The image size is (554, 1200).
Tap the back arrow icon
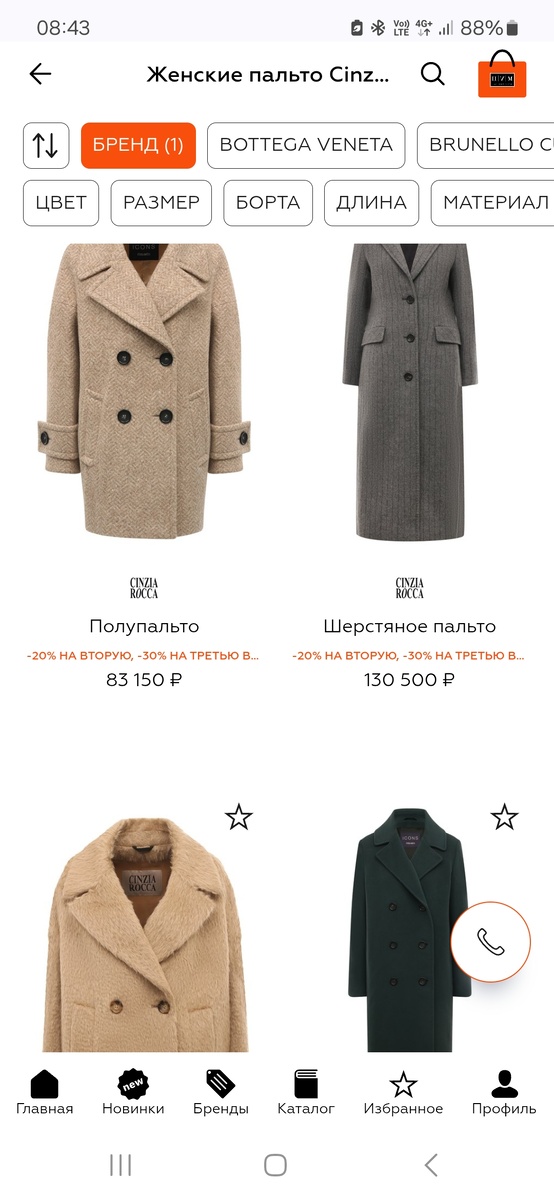(40, 74)
